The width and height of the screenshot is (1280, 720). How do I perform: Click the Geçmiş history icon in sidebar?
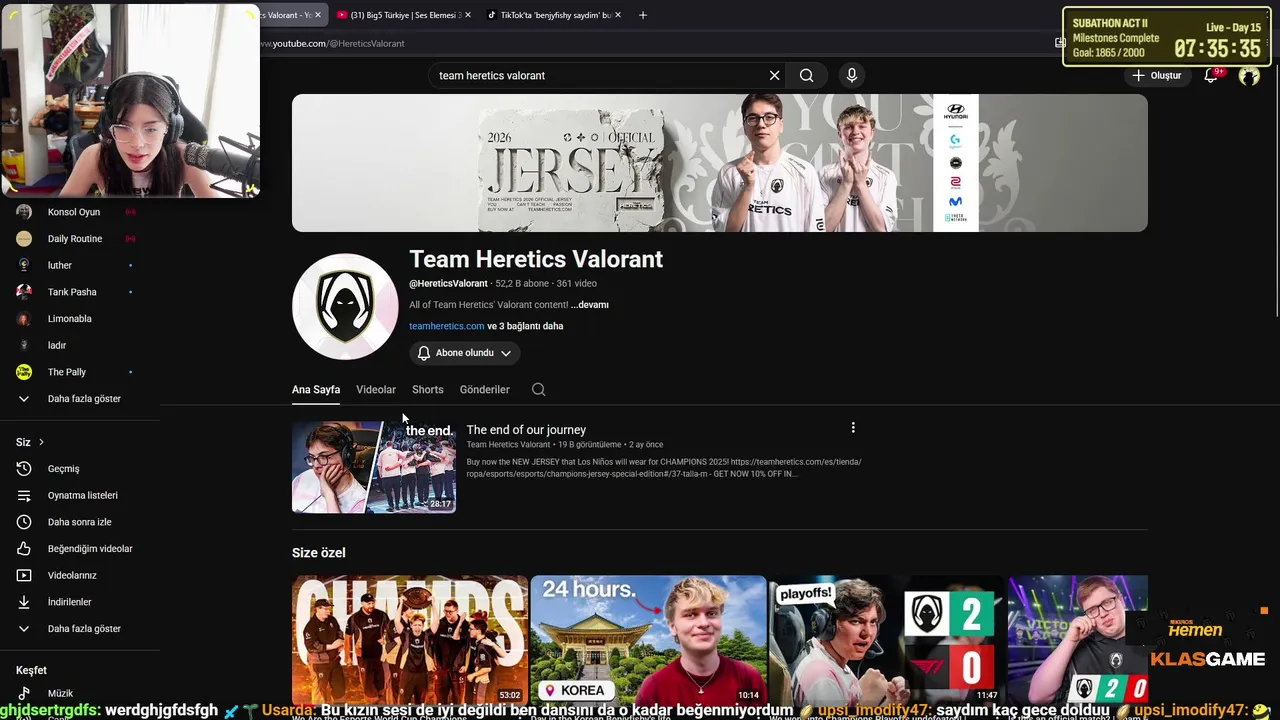(24, 469)
